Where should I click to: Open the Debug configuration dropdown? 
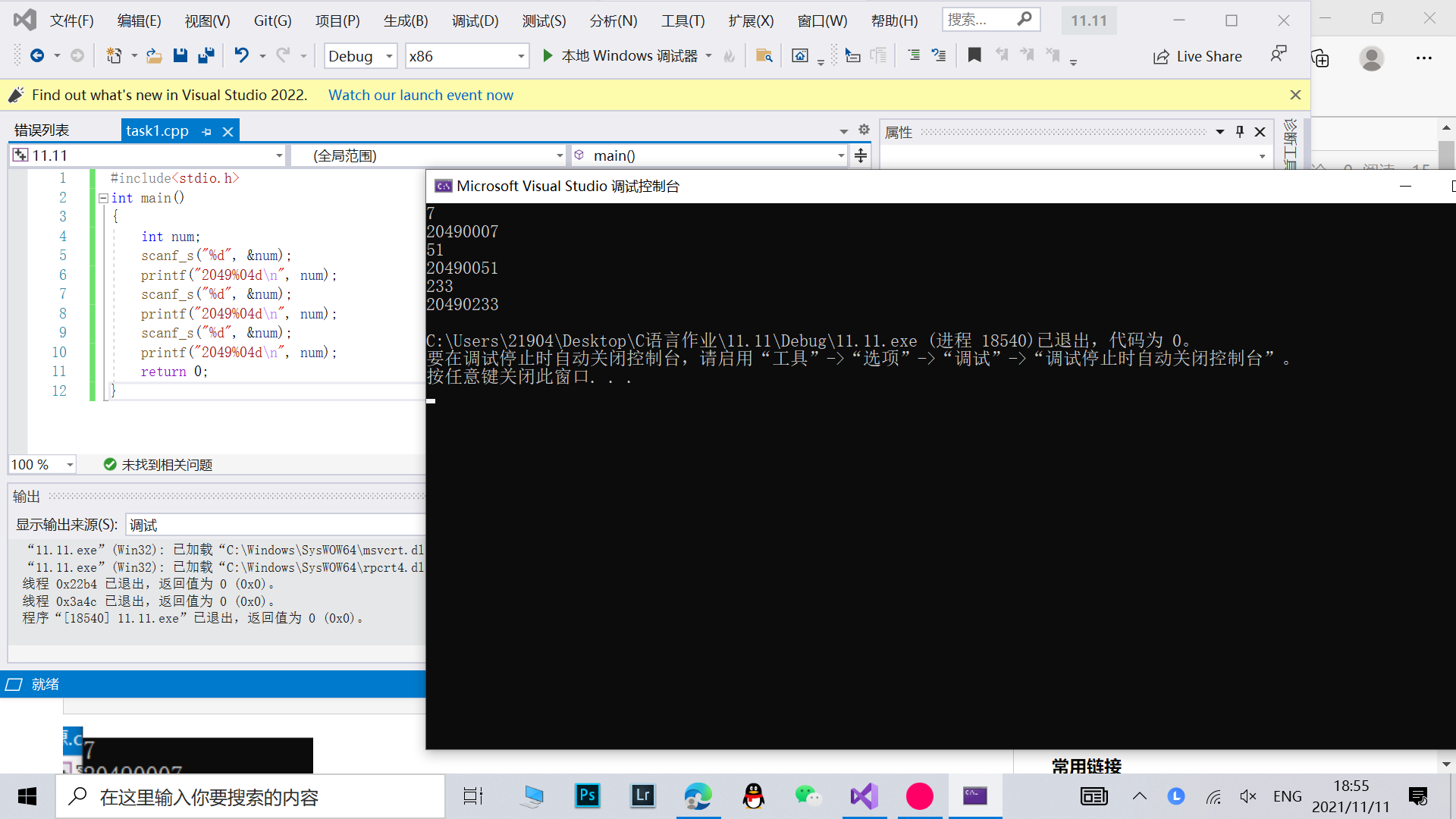point(389,56)
